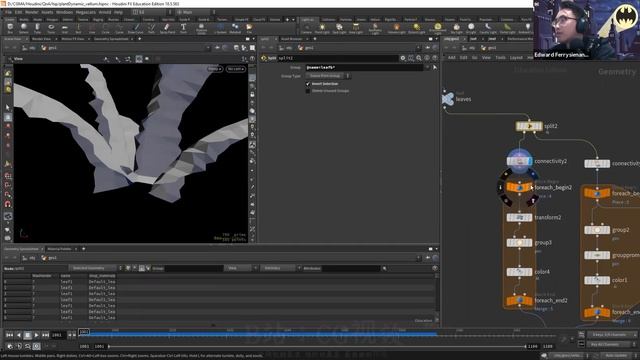The width and height of the screenshot is (640, 360).
Task: Select the Grid shelf tool
Action: point(64,28)
